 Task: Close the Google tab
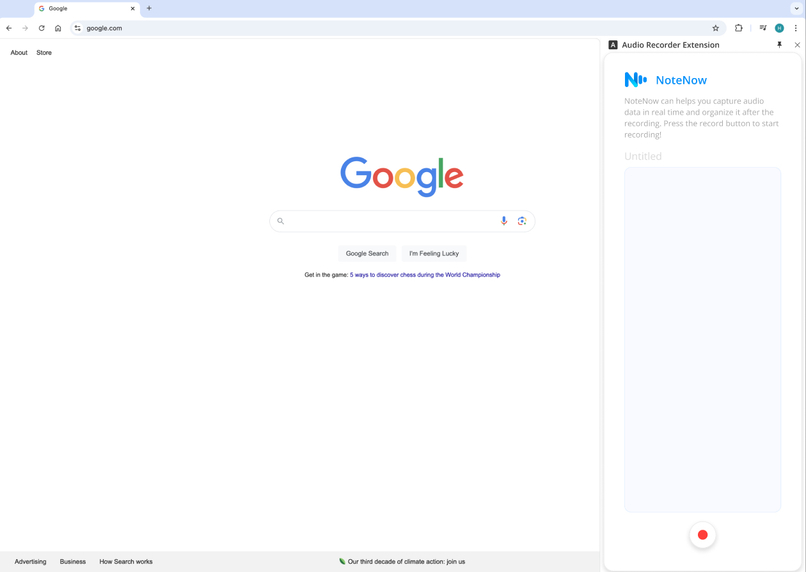133,8
